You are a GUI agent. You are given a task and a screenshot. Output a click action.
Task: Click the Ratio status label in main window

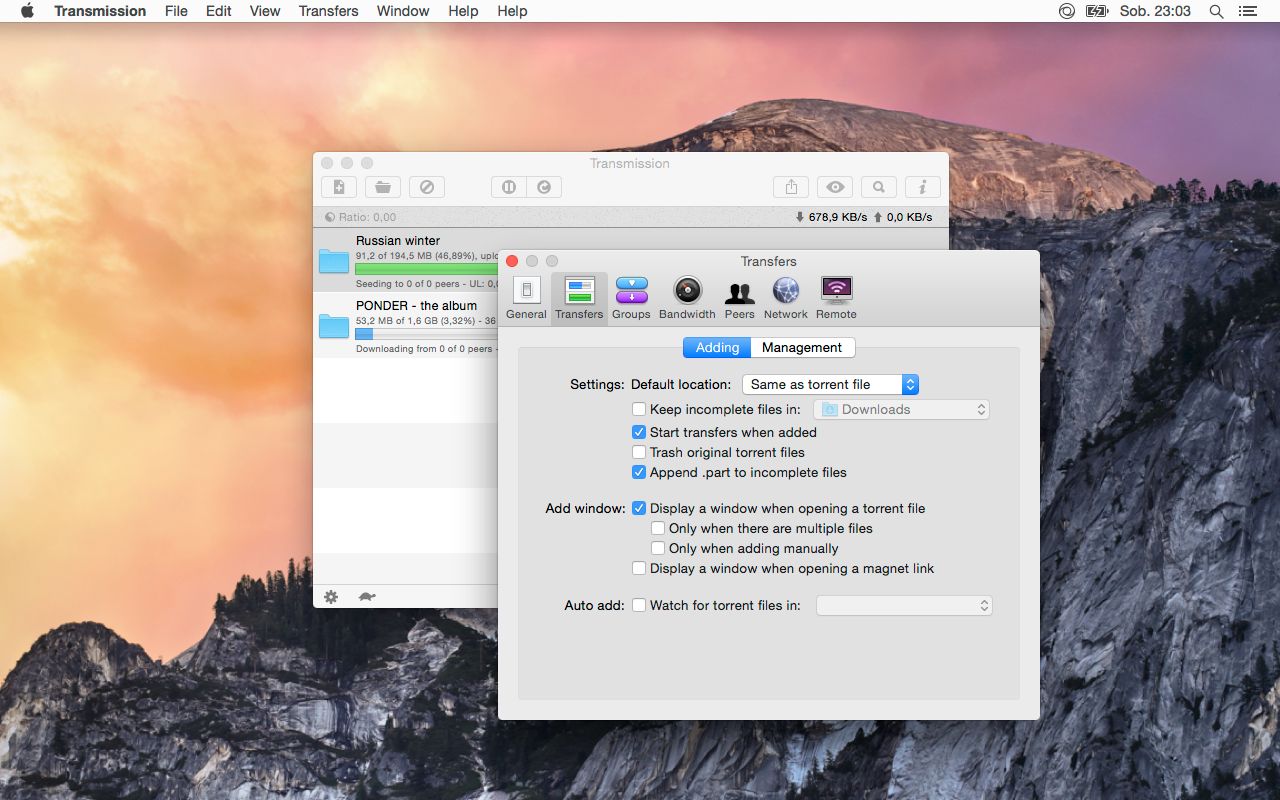coord(361,217)
